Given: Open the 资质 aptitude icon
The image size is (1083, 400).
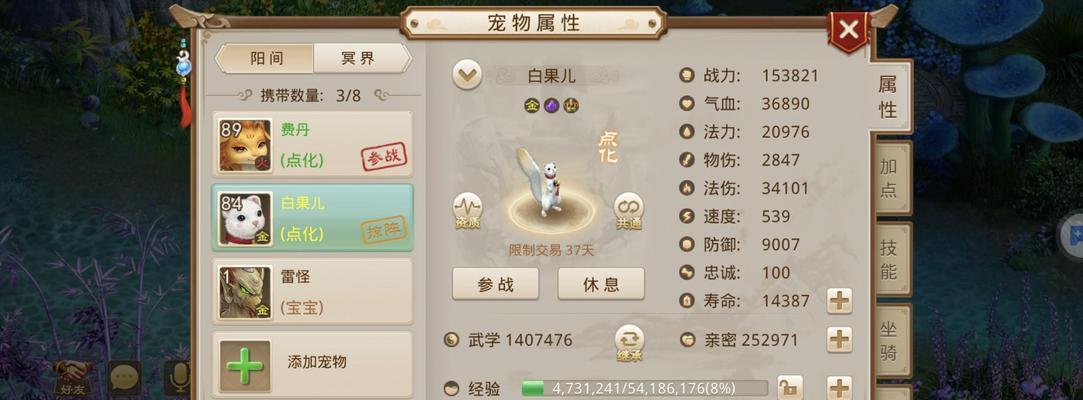Looking at the screenshot, I should [x=467, y=211].
